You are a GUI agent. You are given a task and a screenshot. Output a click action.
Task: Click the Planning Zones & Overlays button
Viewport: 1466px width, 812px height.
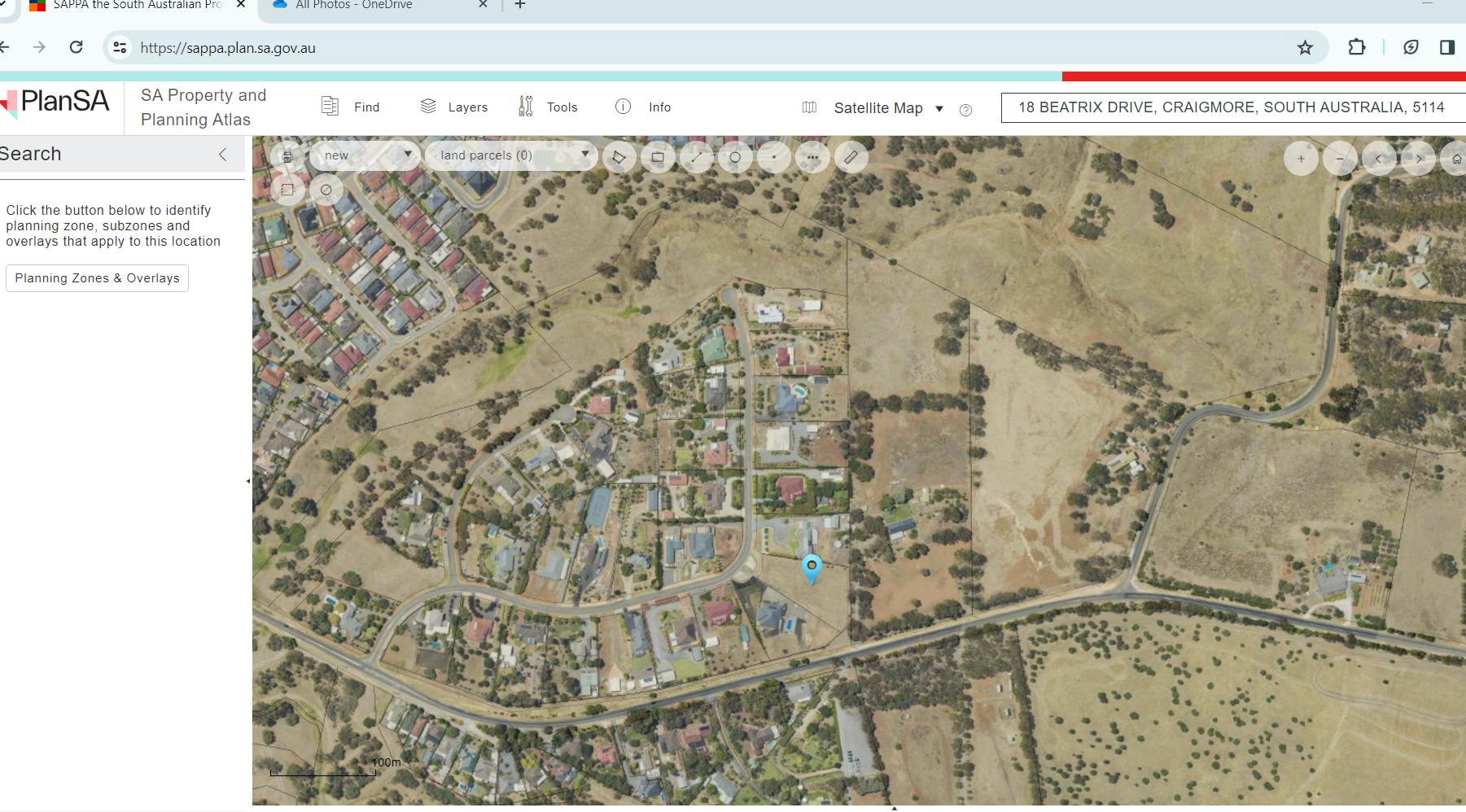point(97,278)
